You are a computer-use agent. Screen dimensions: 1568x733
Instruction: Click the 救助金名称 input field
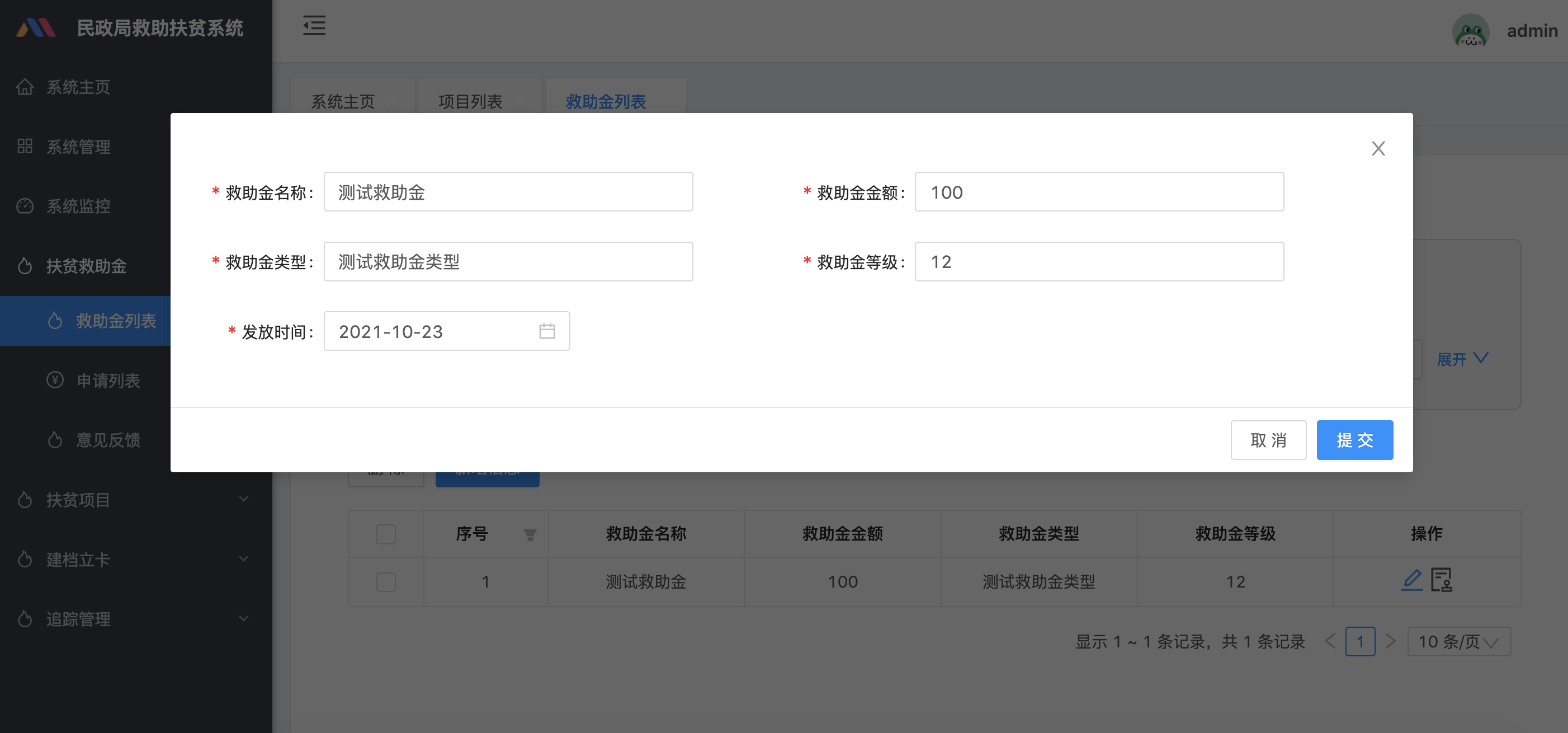coord(508,192)
